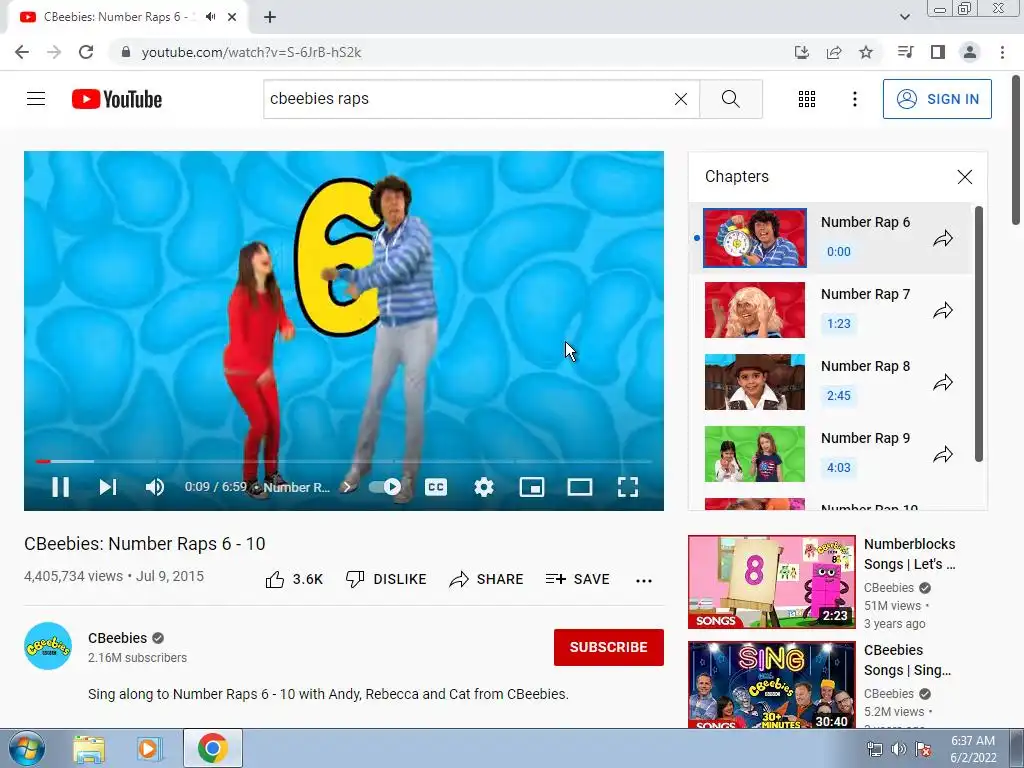Enter full screen mode
This screenshot has height=768, width=1024.
[628, 487]
